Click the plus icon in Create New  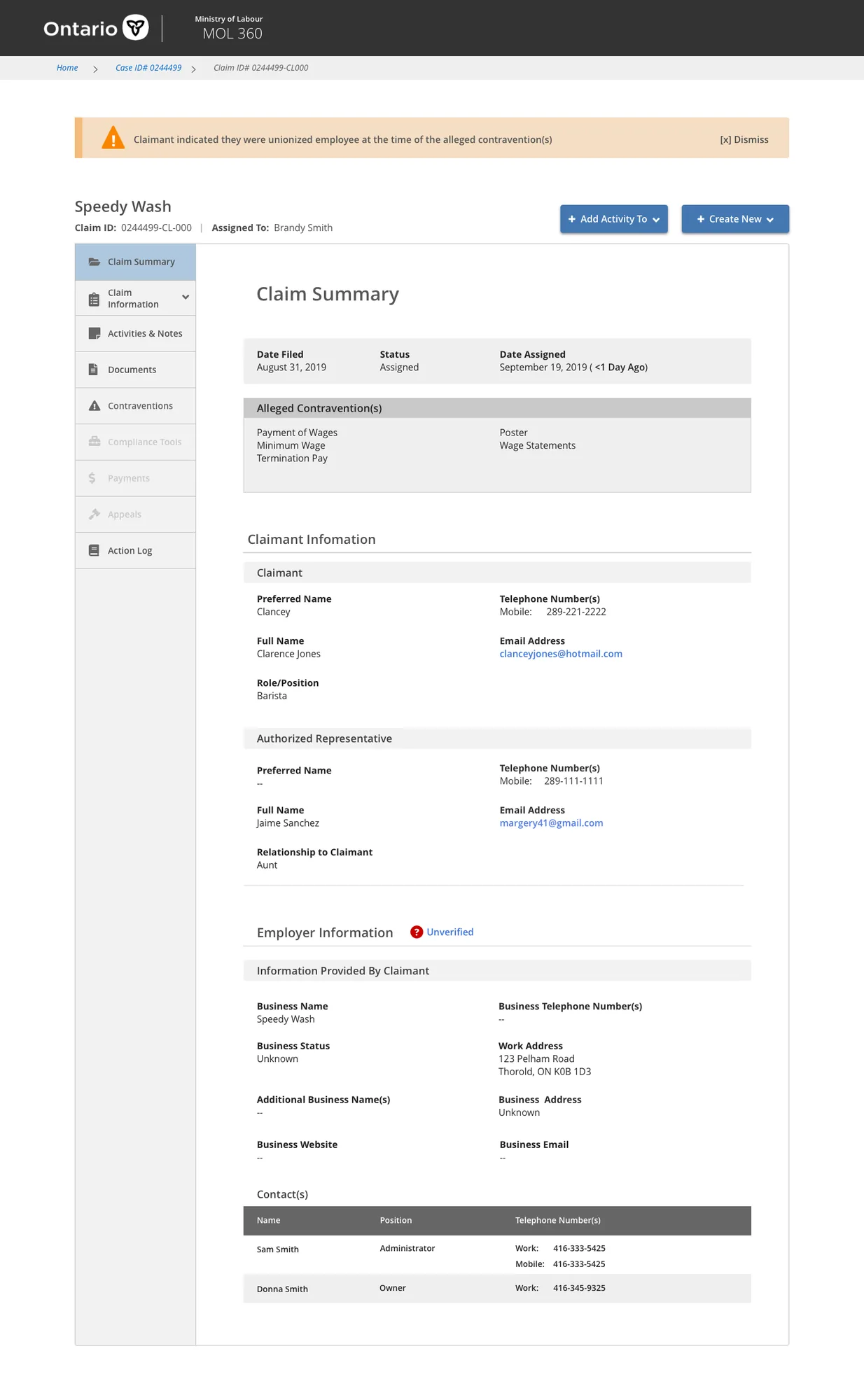(x=701, y=219)
